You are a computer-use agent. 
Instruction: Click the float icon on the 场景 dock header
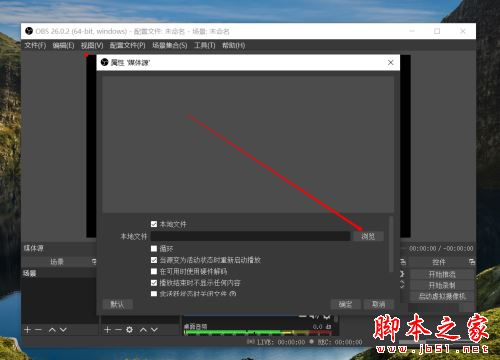click(94, 262)
